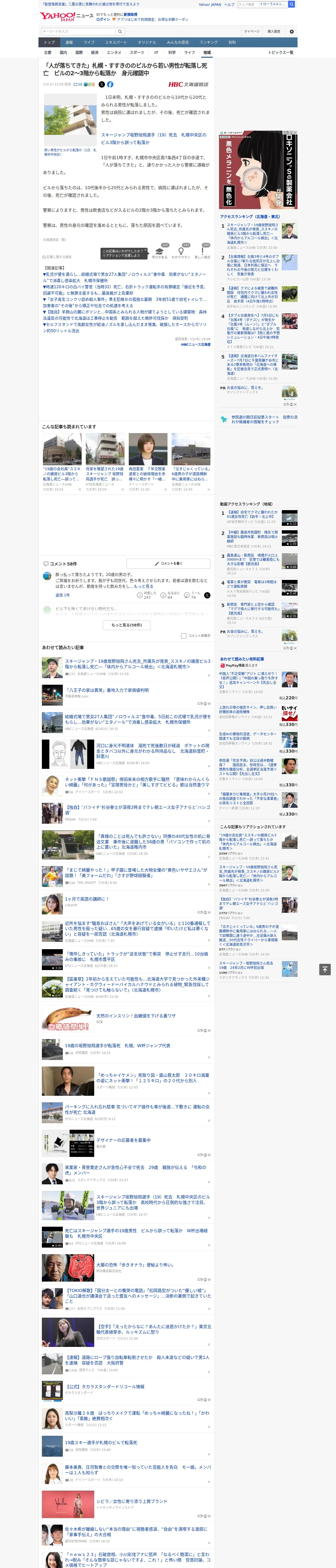Open 19歳スキー選手が札幌のビルで転落死 article
The height and width of the screenshot is (1568, 336).
click(101, 1443)
